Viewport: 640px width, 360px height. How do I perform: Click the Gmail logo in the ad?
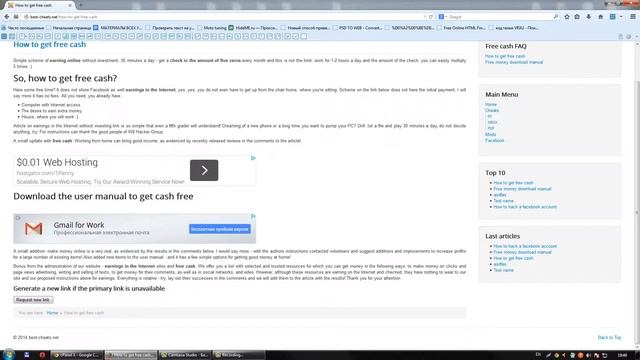tap(33, 229)
